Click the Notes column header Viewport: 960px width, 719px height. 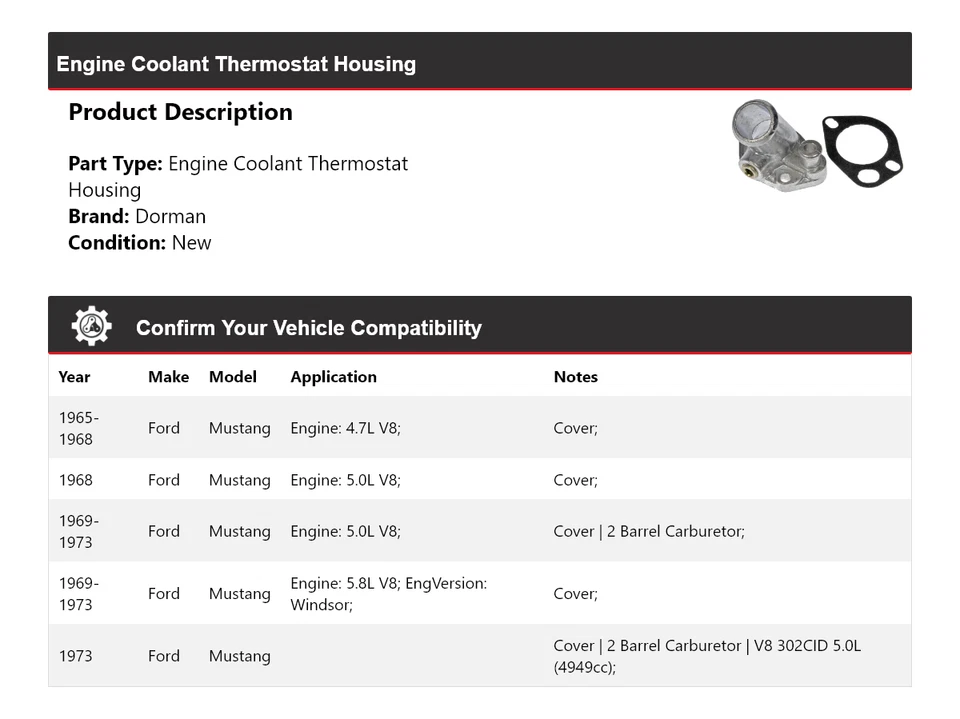pyautogui.click(x=575, y=377)
